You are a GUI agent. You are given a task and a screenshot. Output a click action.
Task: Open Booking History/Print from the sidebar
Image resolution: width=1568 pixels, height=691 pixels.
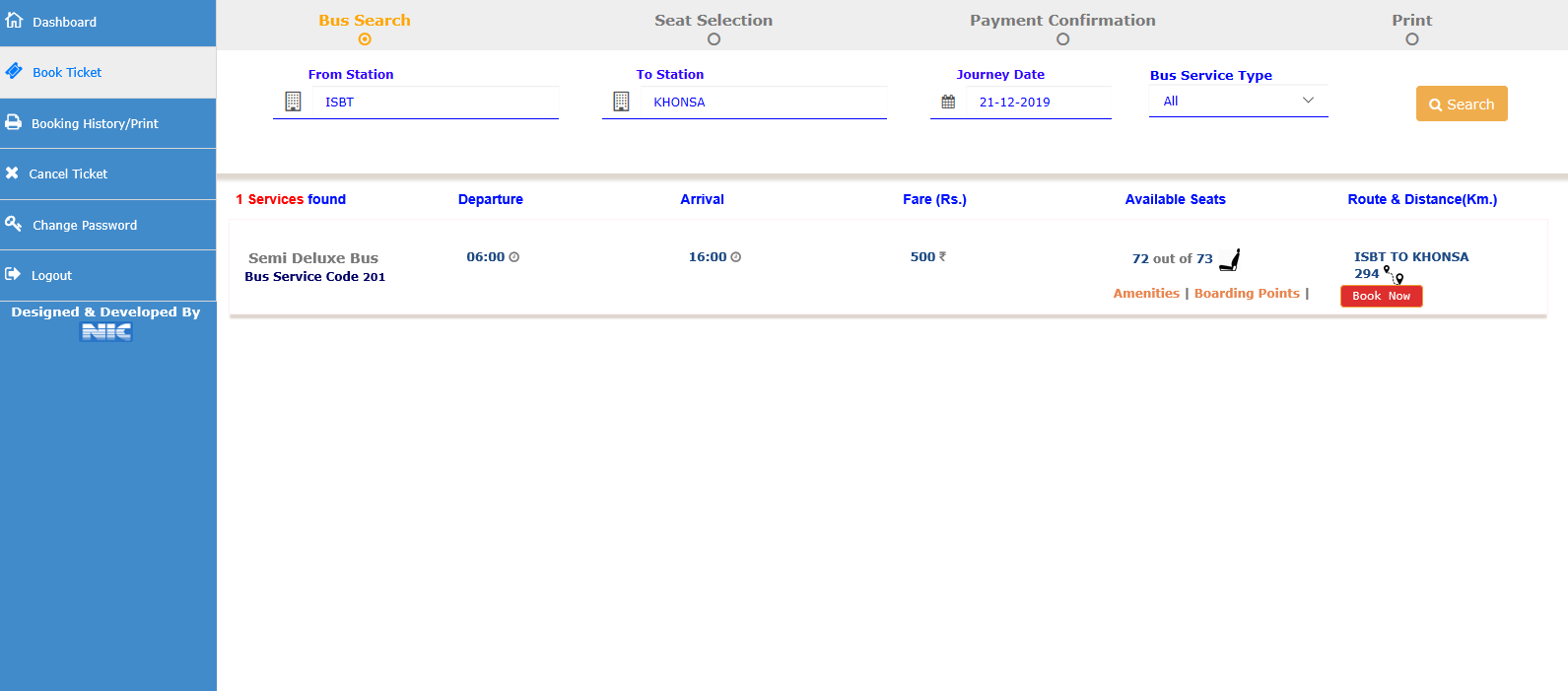[95, 123]
